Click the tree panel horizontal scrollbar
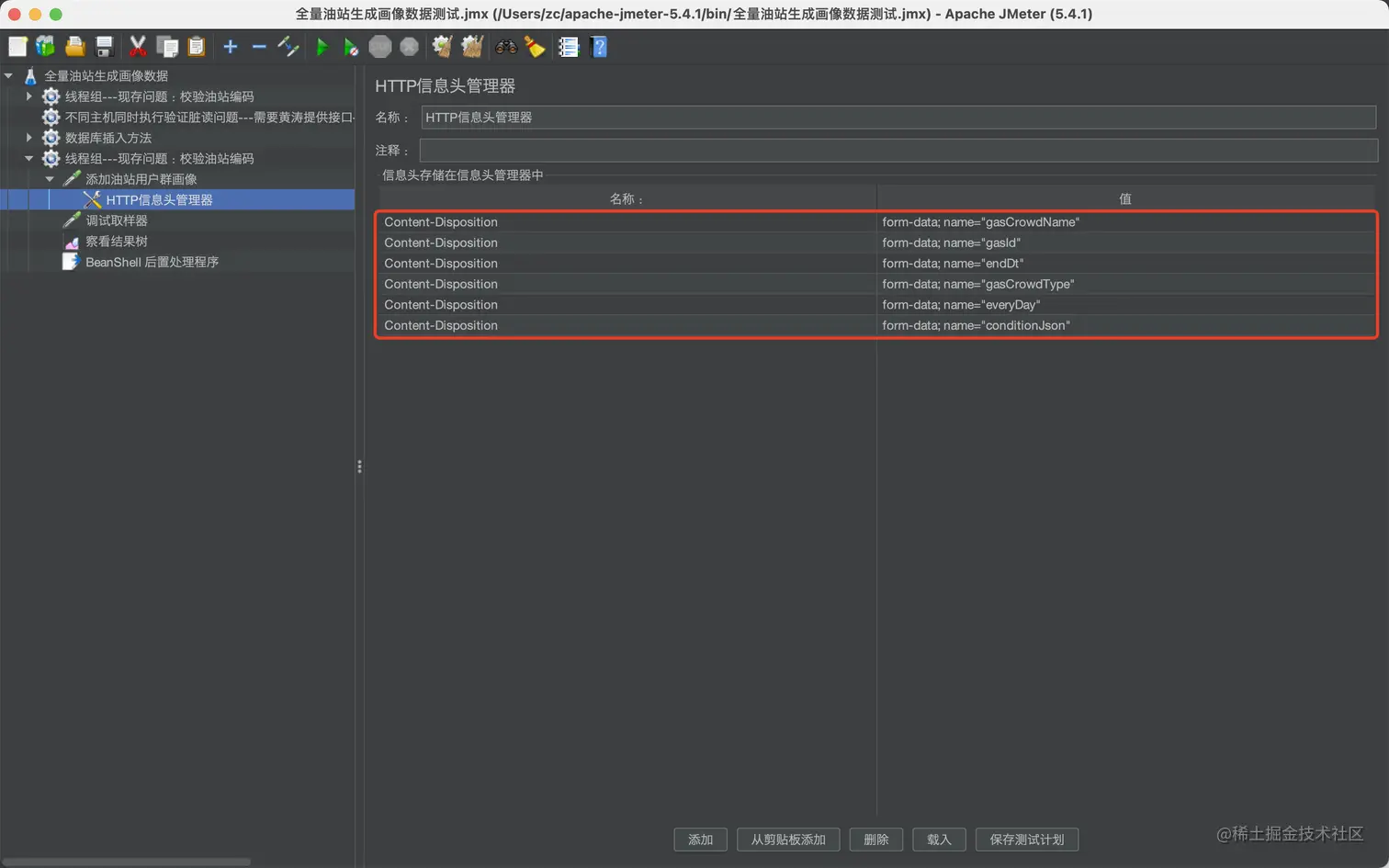The image size is (1389, 868). (x=127, y=862)
